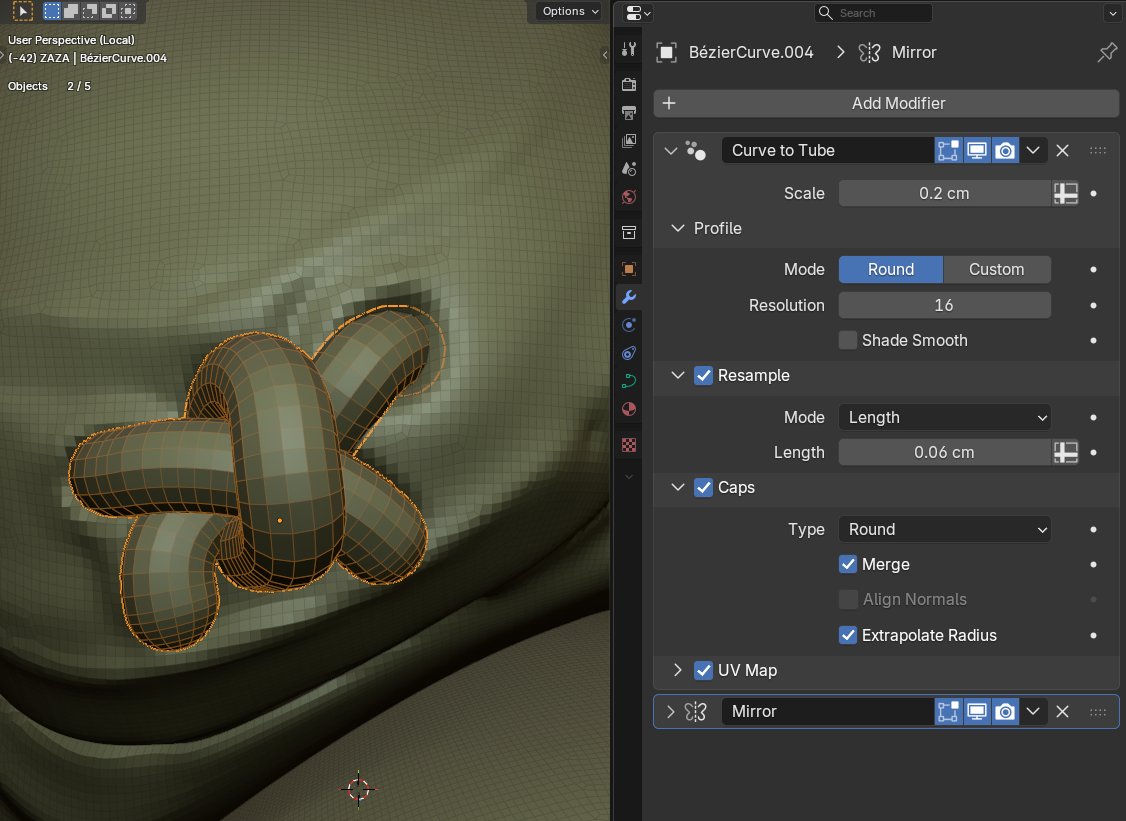Remove the Mirror modifier

tap(1063, 711)
